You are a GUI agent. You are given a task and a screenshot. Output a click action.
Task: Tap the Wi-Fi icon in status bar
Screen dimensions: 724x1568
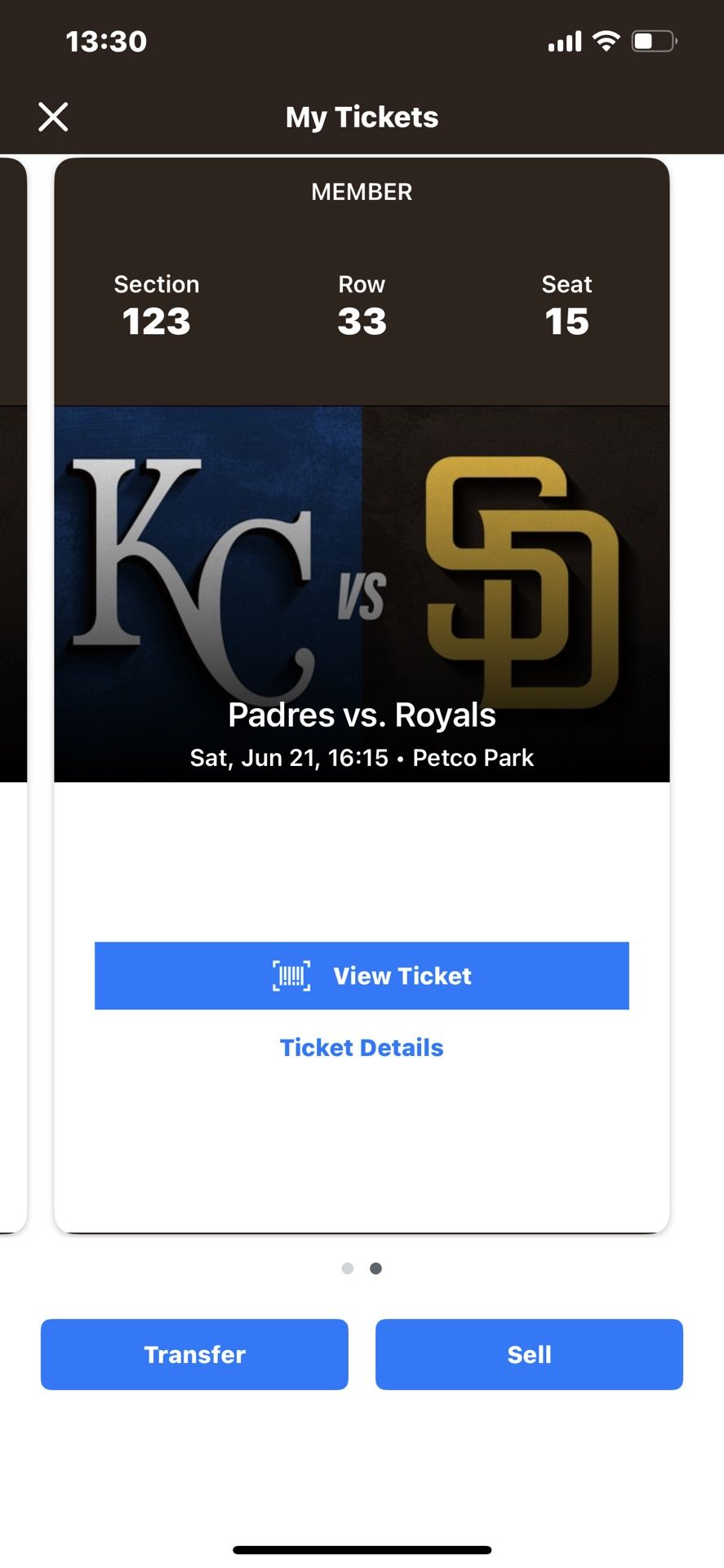[x=606, y=41]
